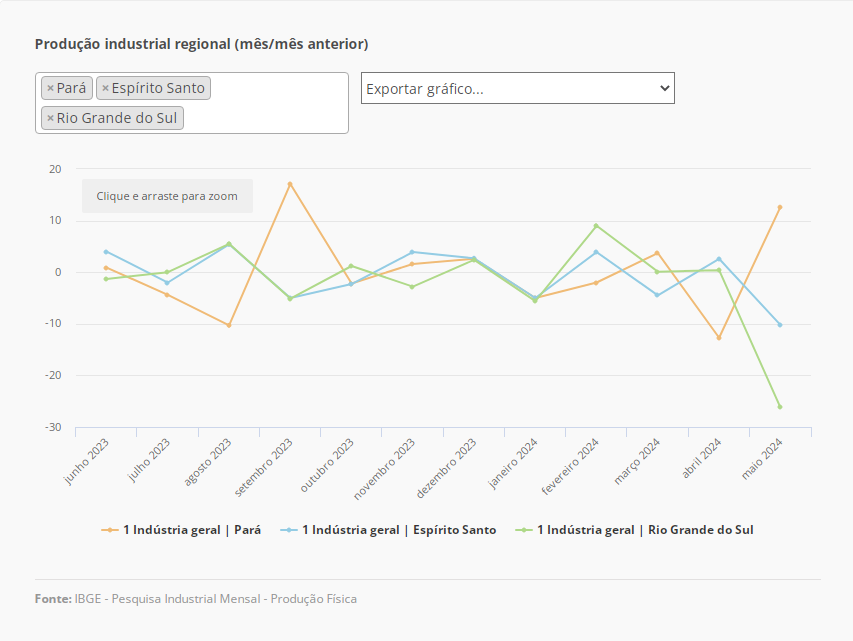Image resolution: width=853 pixels, height=641 pixels.
Task: Remove the Rio Grande do Sul tag
Action: [50, 118]
